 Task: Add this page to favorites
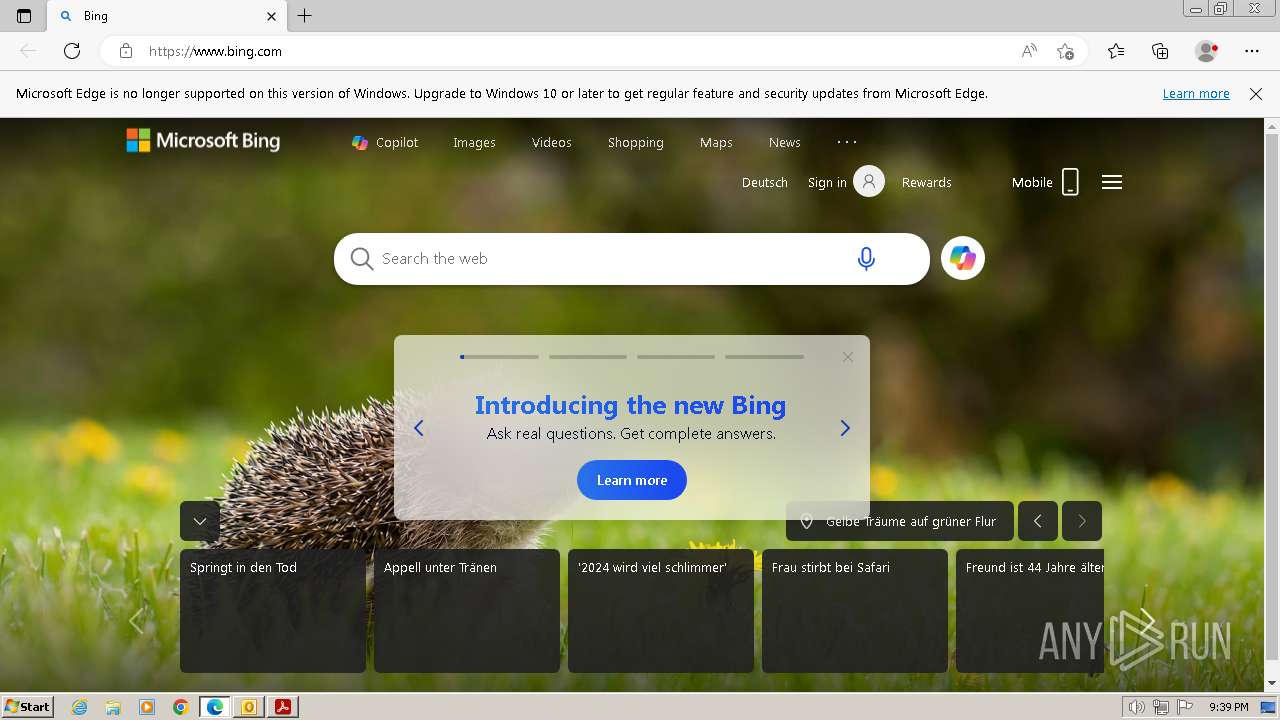[x=1065, y=51]
